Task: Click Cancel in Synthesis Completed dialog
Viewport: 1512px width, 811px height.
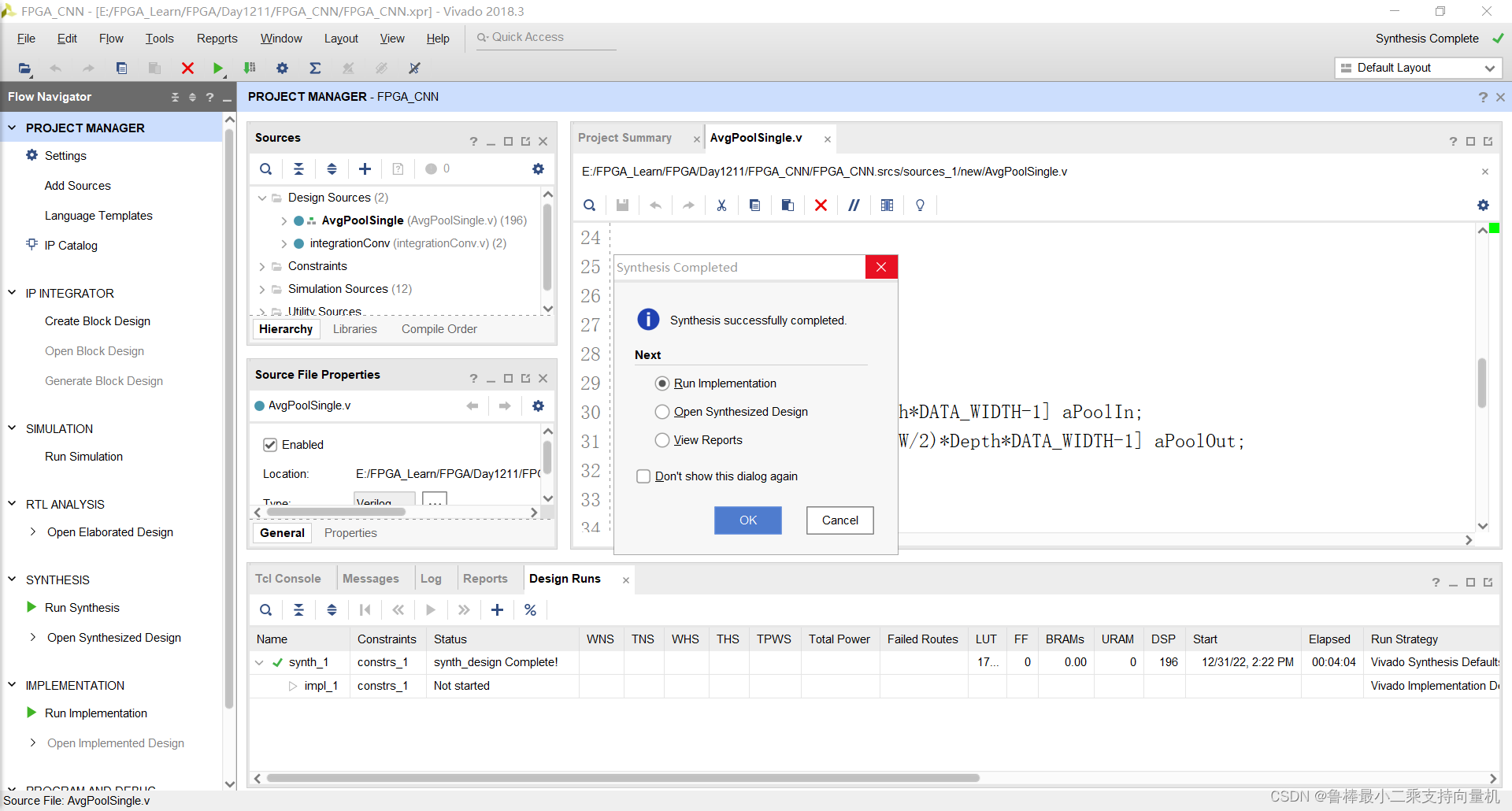Action: click(840, 520)
